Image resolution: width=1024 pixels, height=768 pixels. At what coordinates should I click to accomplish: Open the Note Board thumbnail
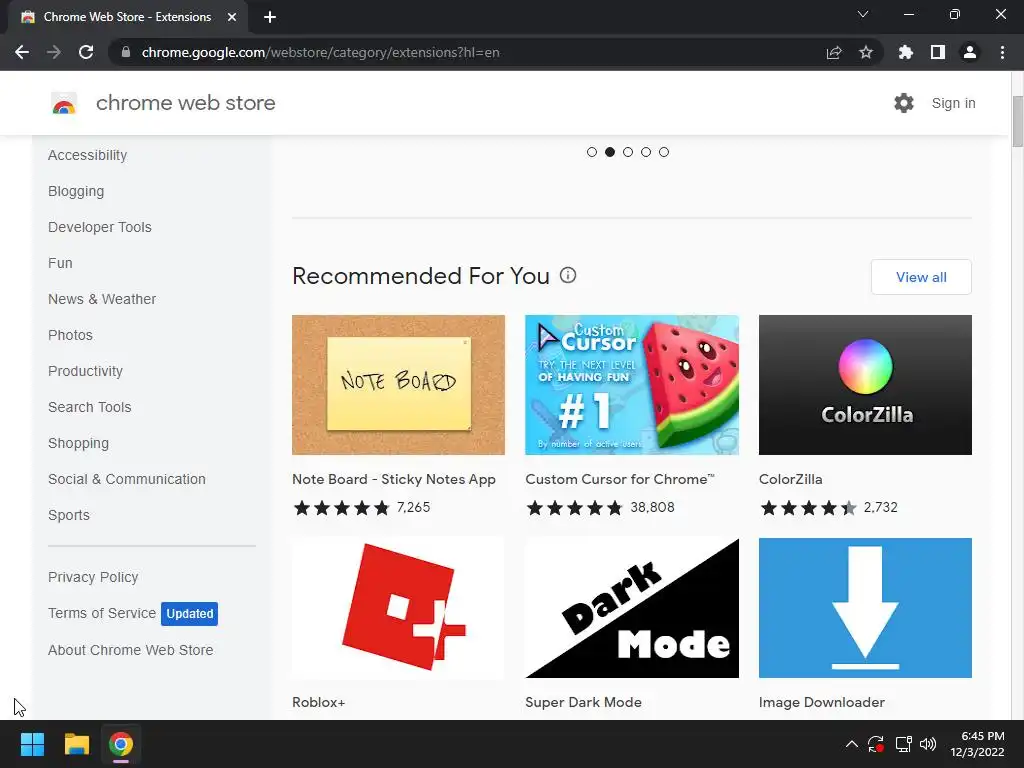point(398,385)
